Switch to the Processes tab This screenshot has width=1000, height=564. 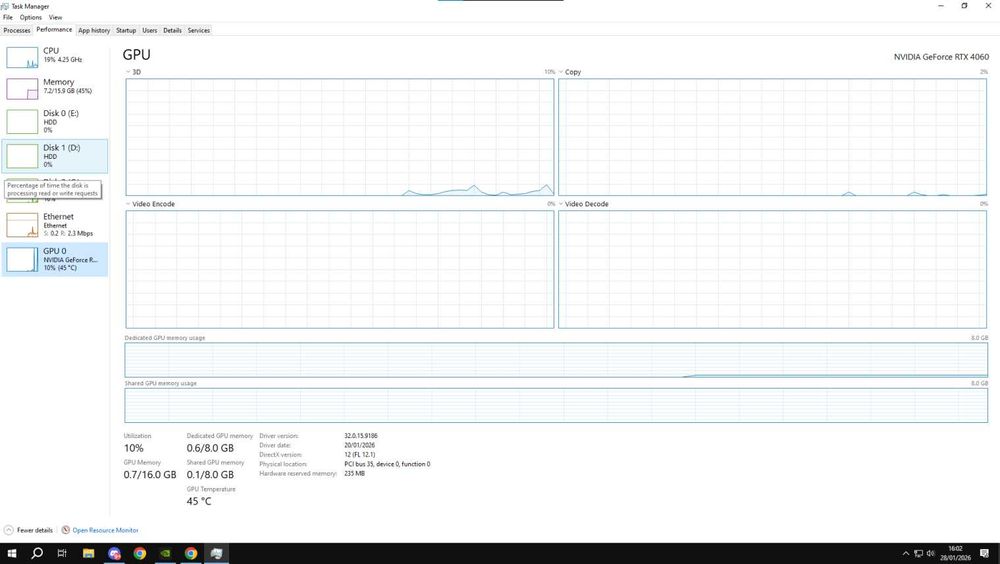click(x=17, y=30)
